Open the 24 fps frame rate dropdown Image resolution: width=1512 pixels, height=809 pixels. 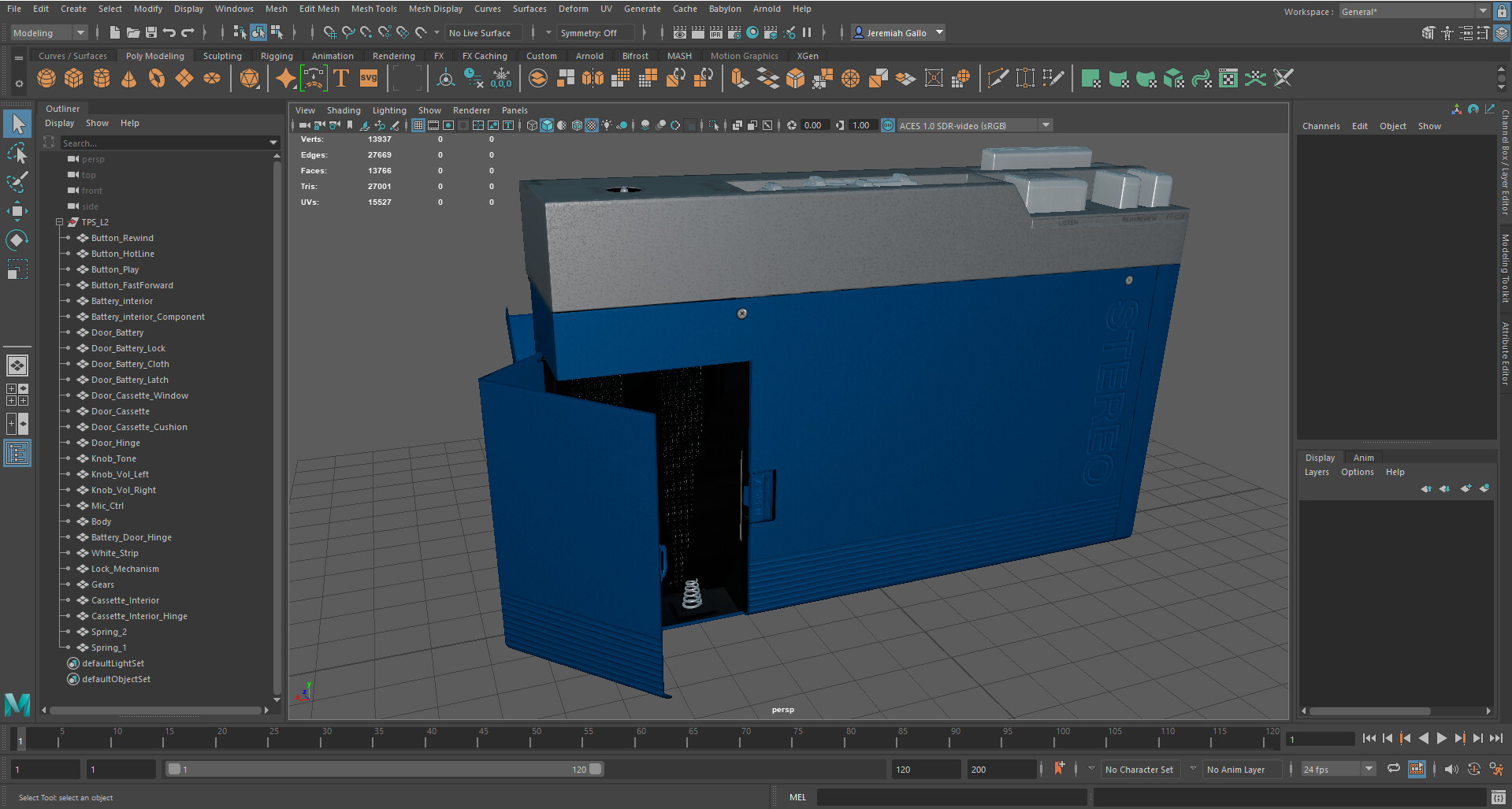point(1337,769)
